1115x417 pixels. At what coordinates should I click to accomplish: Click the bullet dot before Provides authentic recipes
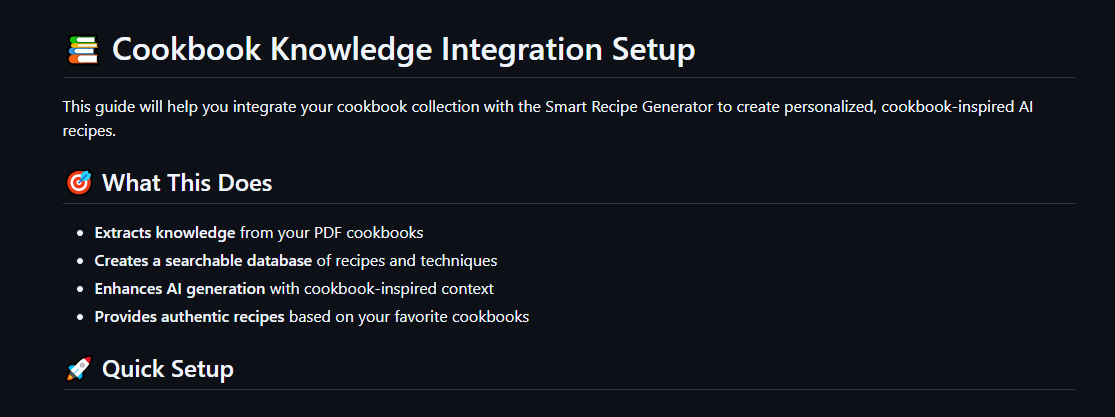[81, 317]
